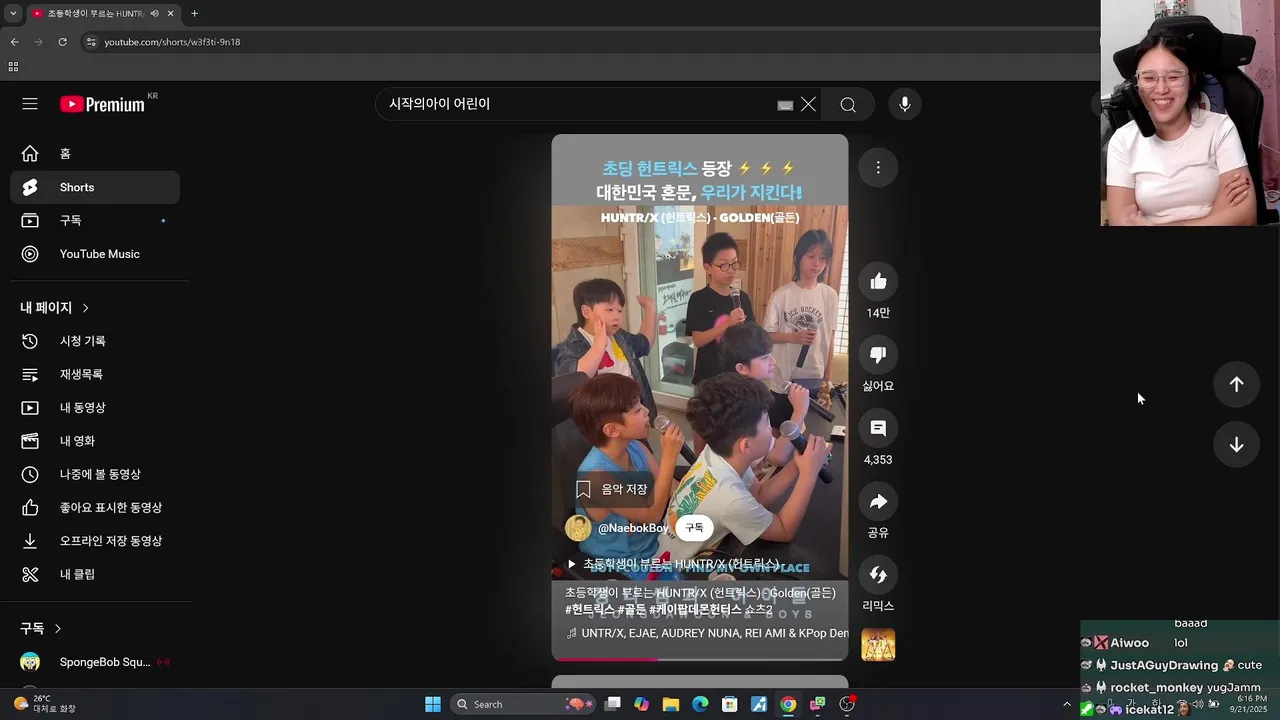Open 나중에 볼 동영상 watch later

[x=95, y=474]
